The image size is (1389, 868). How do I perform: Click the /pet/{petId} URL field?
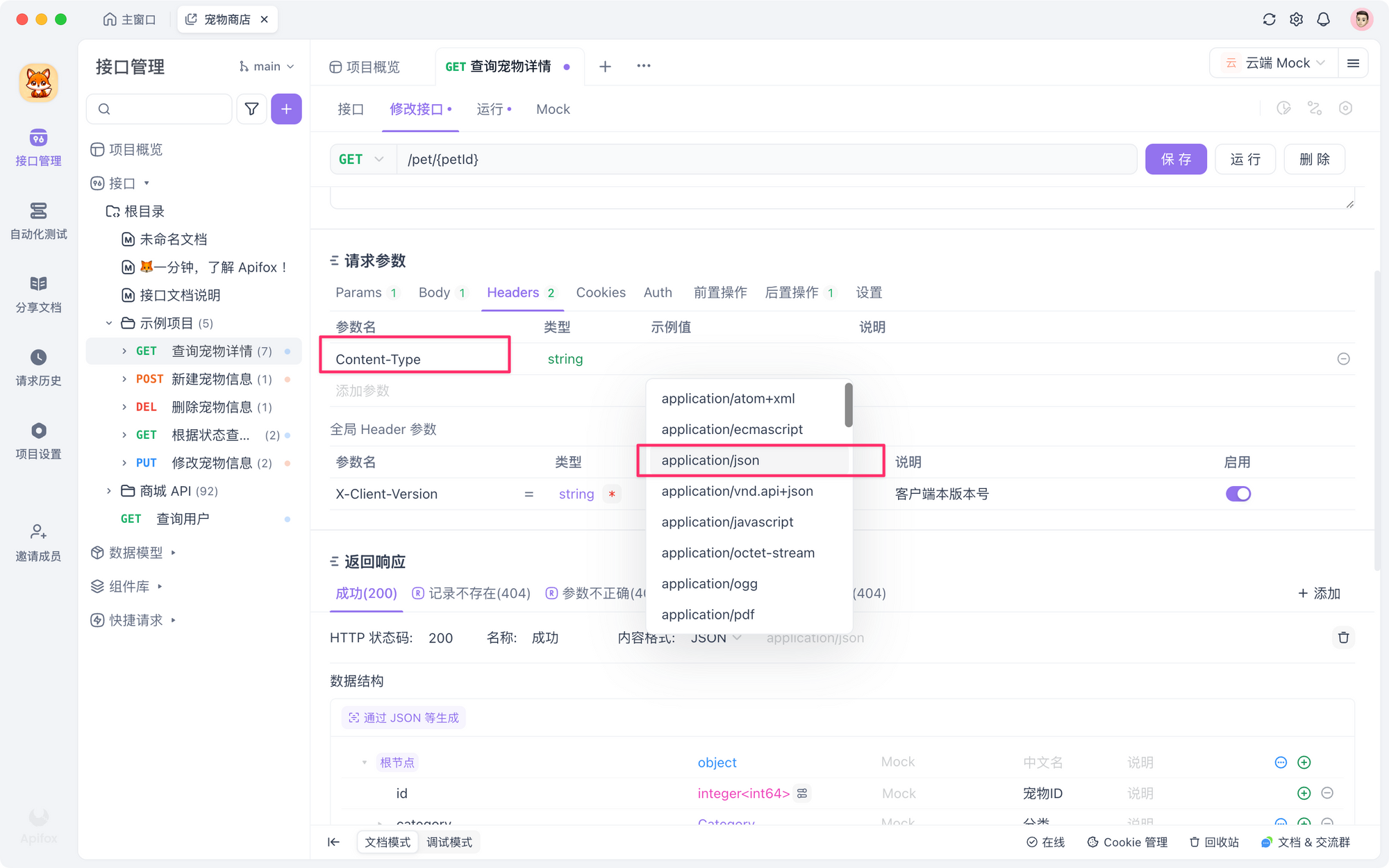pos(766,159)
